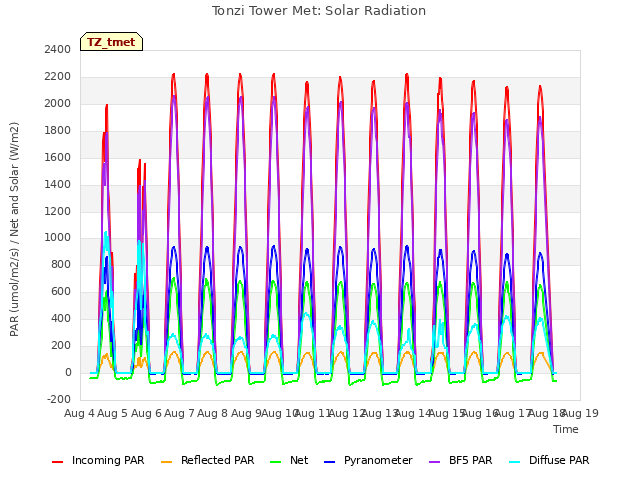Click the 1000 y-axis tick label
The image size is (640, 480).
tap(58, 238)
